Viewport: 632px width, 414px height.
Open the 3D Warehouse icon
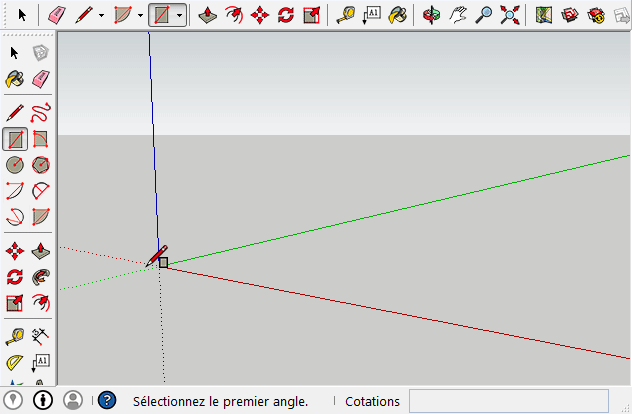[570, 15]
